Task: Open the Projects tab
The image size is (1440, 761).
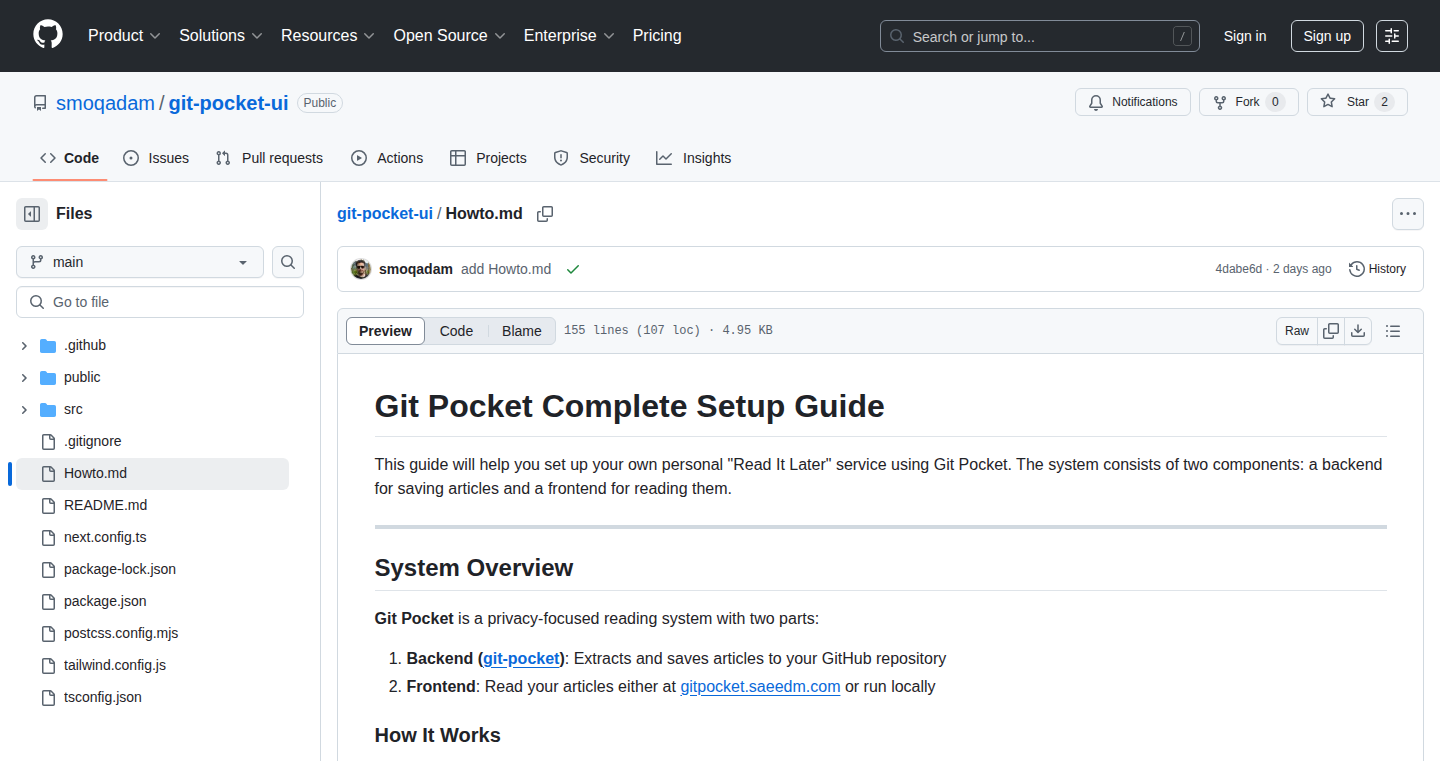Action: tap(488, 158)
